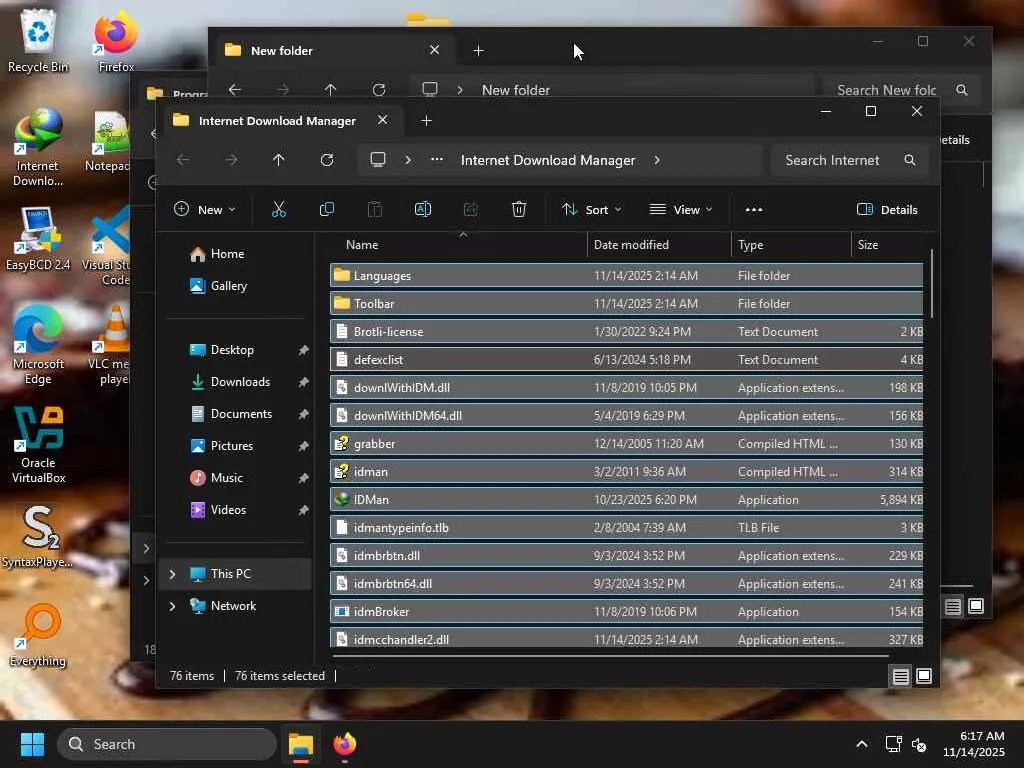Add a new tab with plus button

pyautogui.click(x=426, y=120)
